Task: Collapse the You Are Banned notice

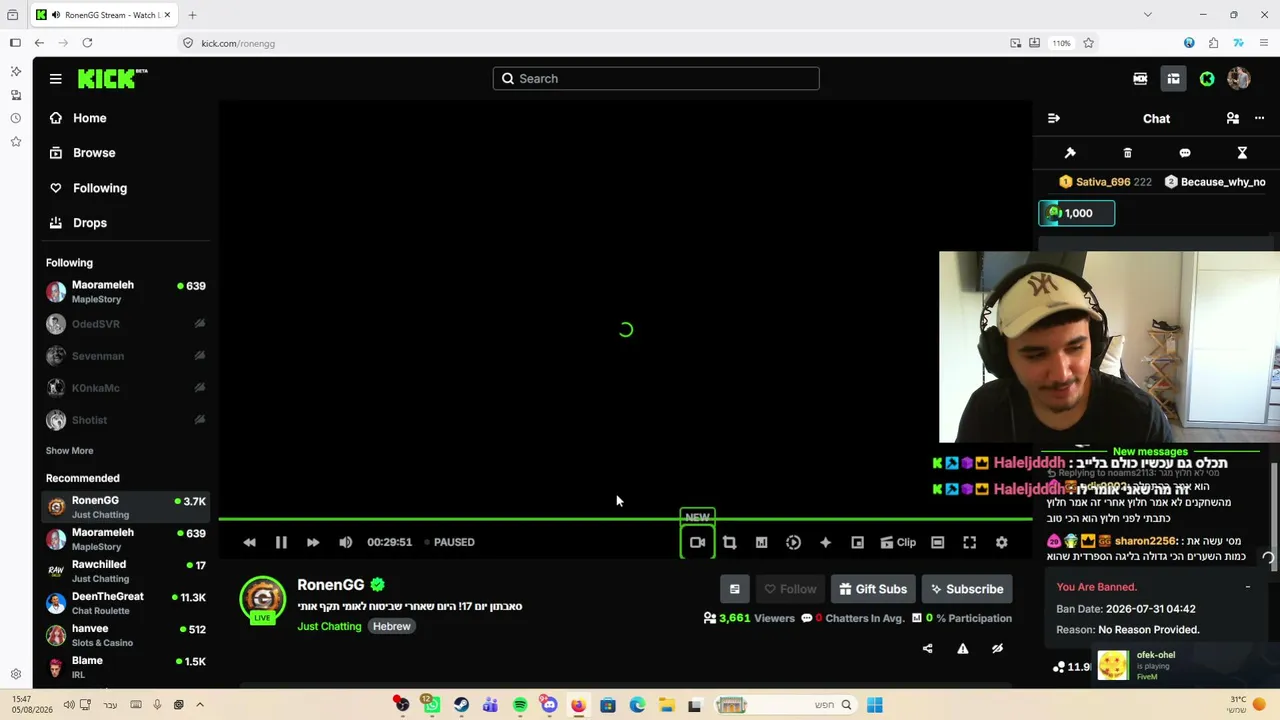Action: [x=1248, y=587]
